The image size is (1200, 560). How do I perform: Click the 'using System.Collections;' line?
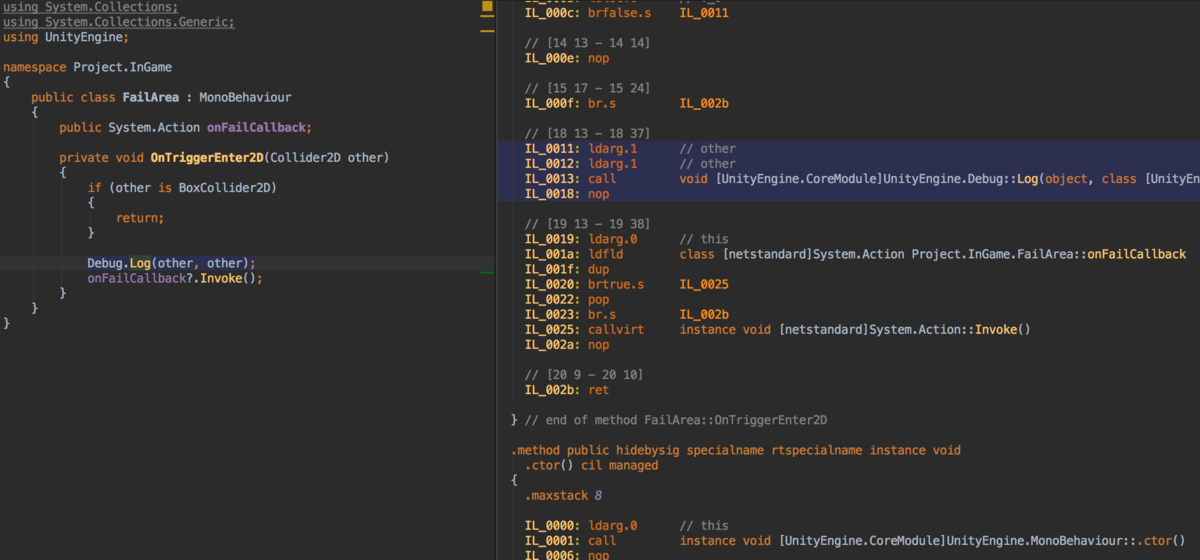click(91, 7)
